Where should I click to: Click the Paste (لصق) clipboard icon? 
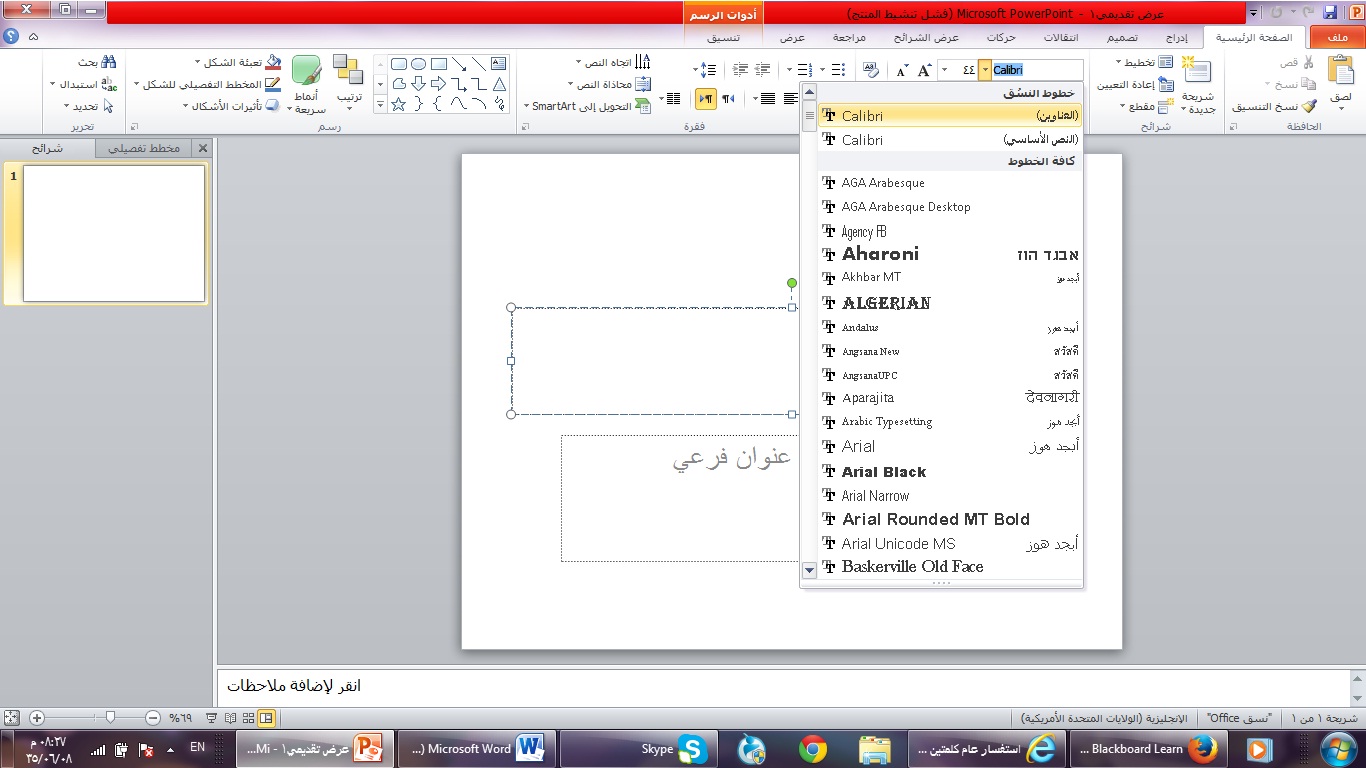click(1340, 72)
